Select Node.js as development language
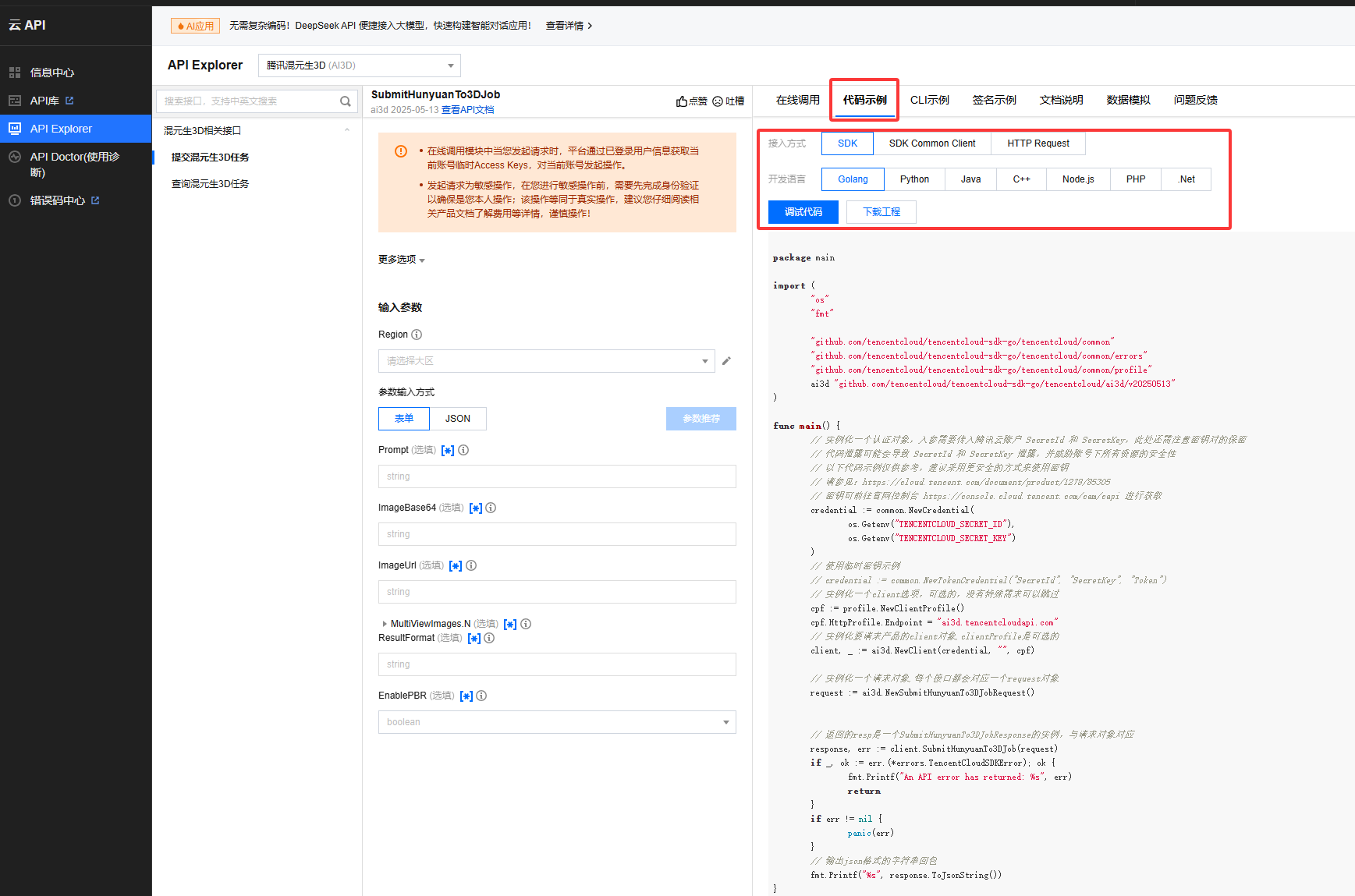The width and height of the screenshot is (1355, 896). (1078, 179)
